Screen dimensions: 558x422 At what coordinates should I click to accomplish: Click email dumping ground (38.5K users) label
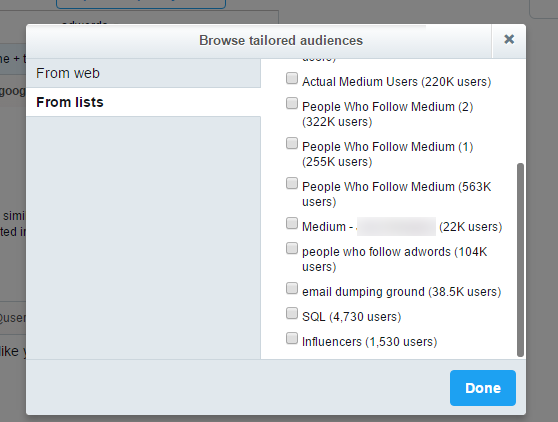click(401, 292)
